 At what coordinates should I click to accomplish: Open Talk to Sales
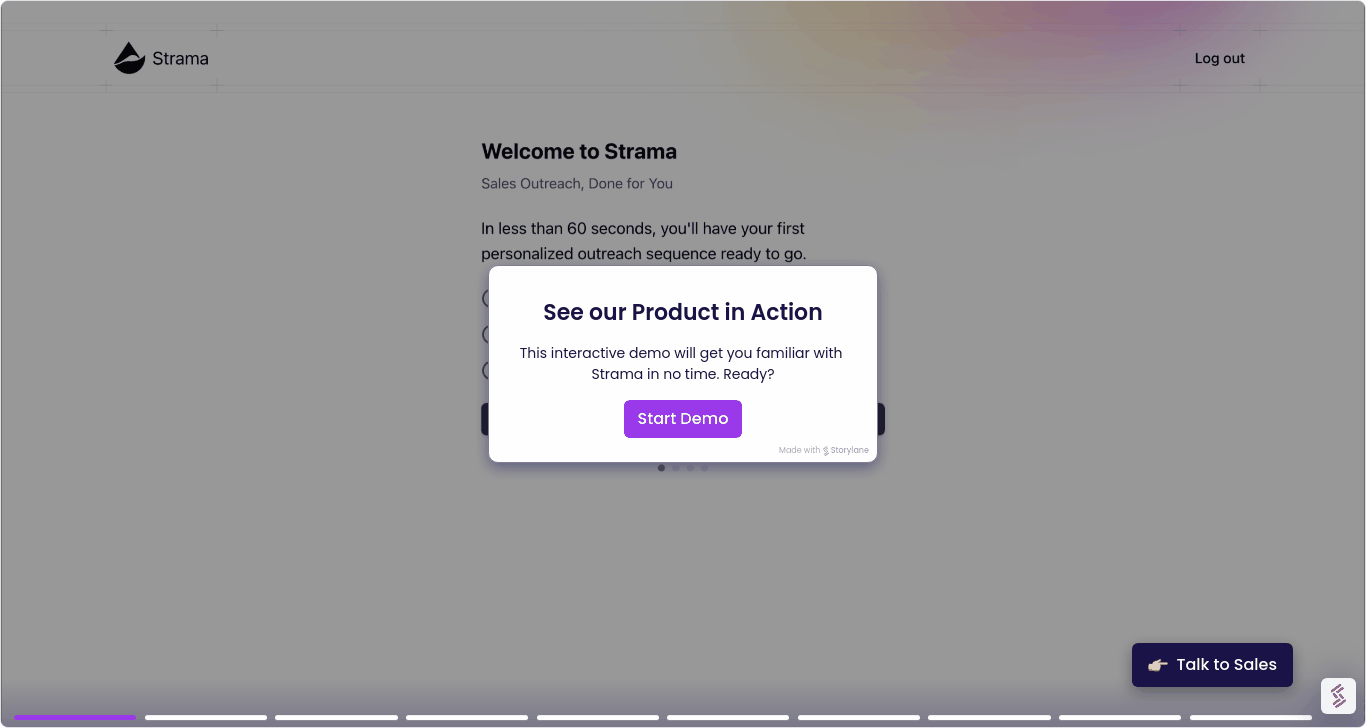[1212, 664]
